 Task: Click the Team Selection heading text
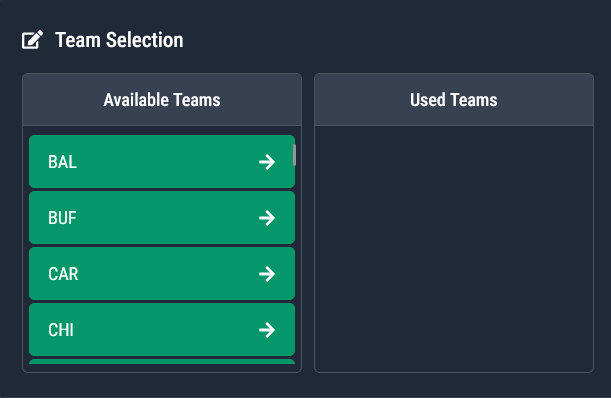119,40
